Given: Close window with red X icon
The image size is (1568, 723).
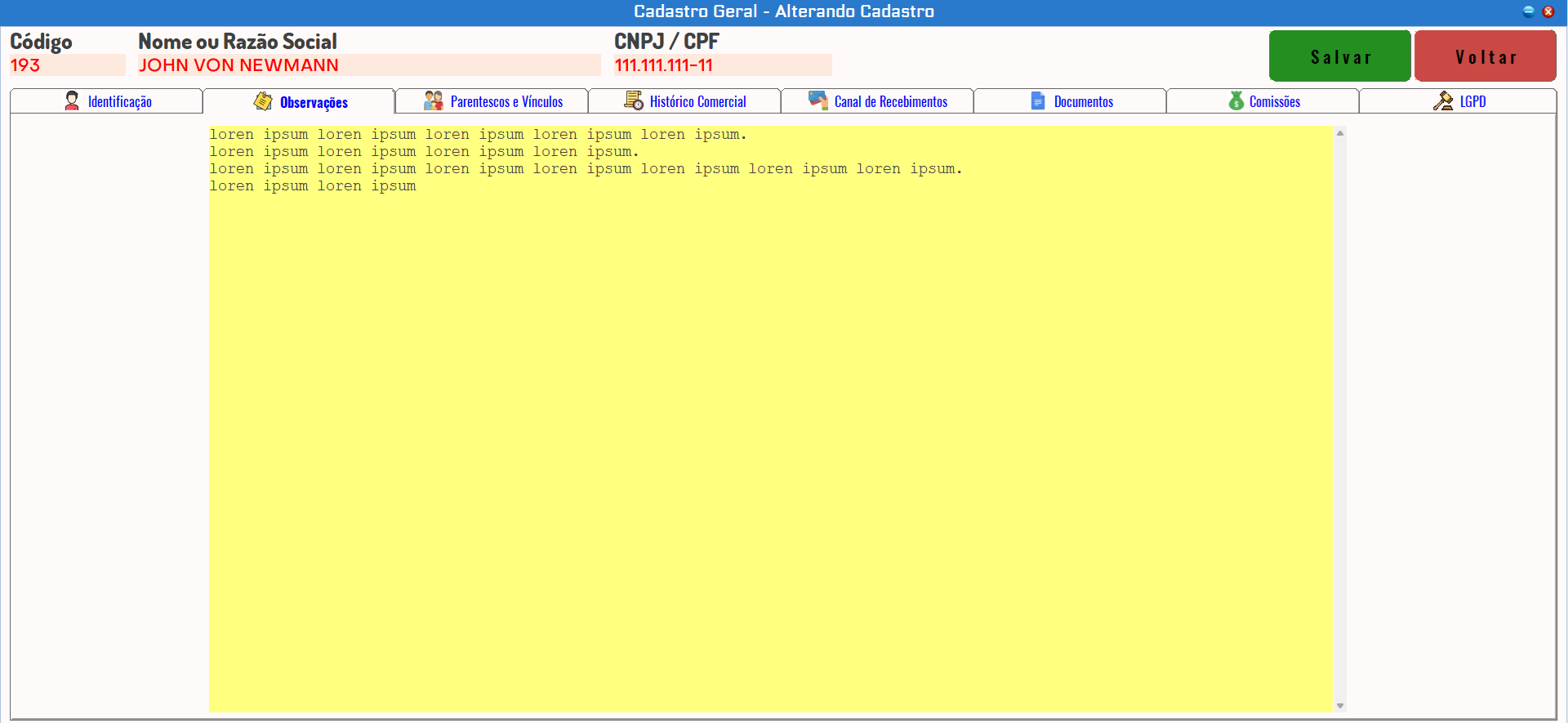Looking at the screenshot, I should coord(1548,11).
